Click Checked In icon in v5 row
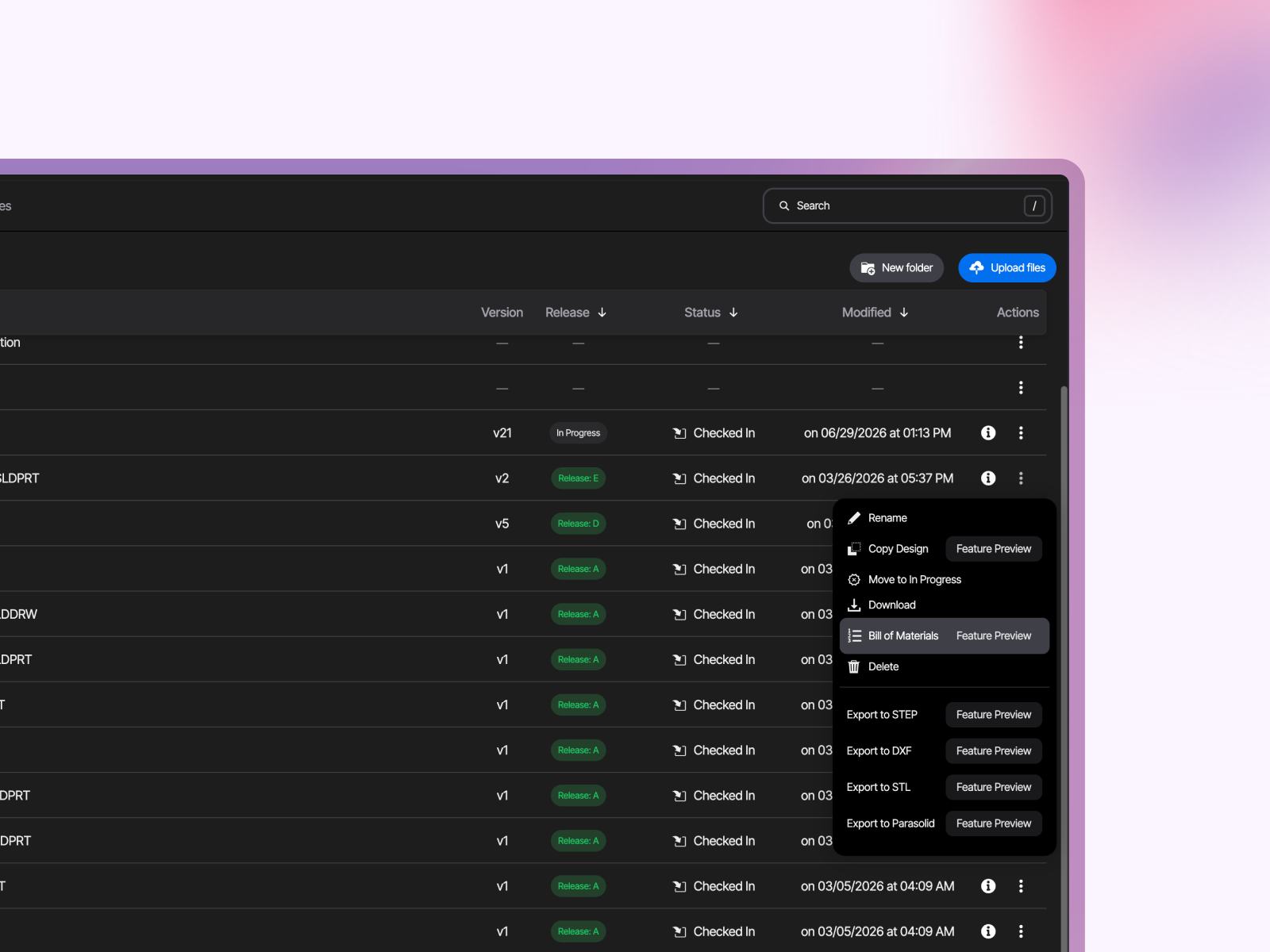The width and height of the screenshot is (1270, 952). pos(679,524)
